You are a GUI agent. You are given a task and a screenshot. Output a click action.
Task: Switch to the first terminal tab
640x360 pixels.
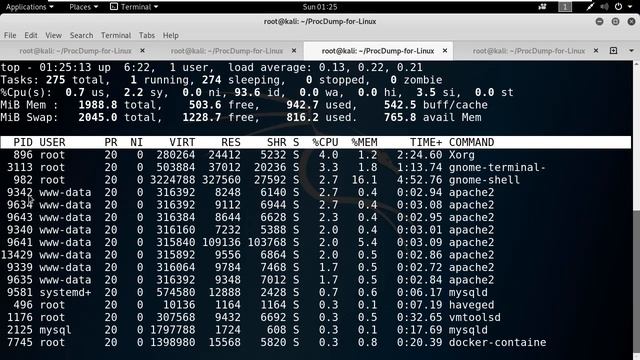(76, 51)
